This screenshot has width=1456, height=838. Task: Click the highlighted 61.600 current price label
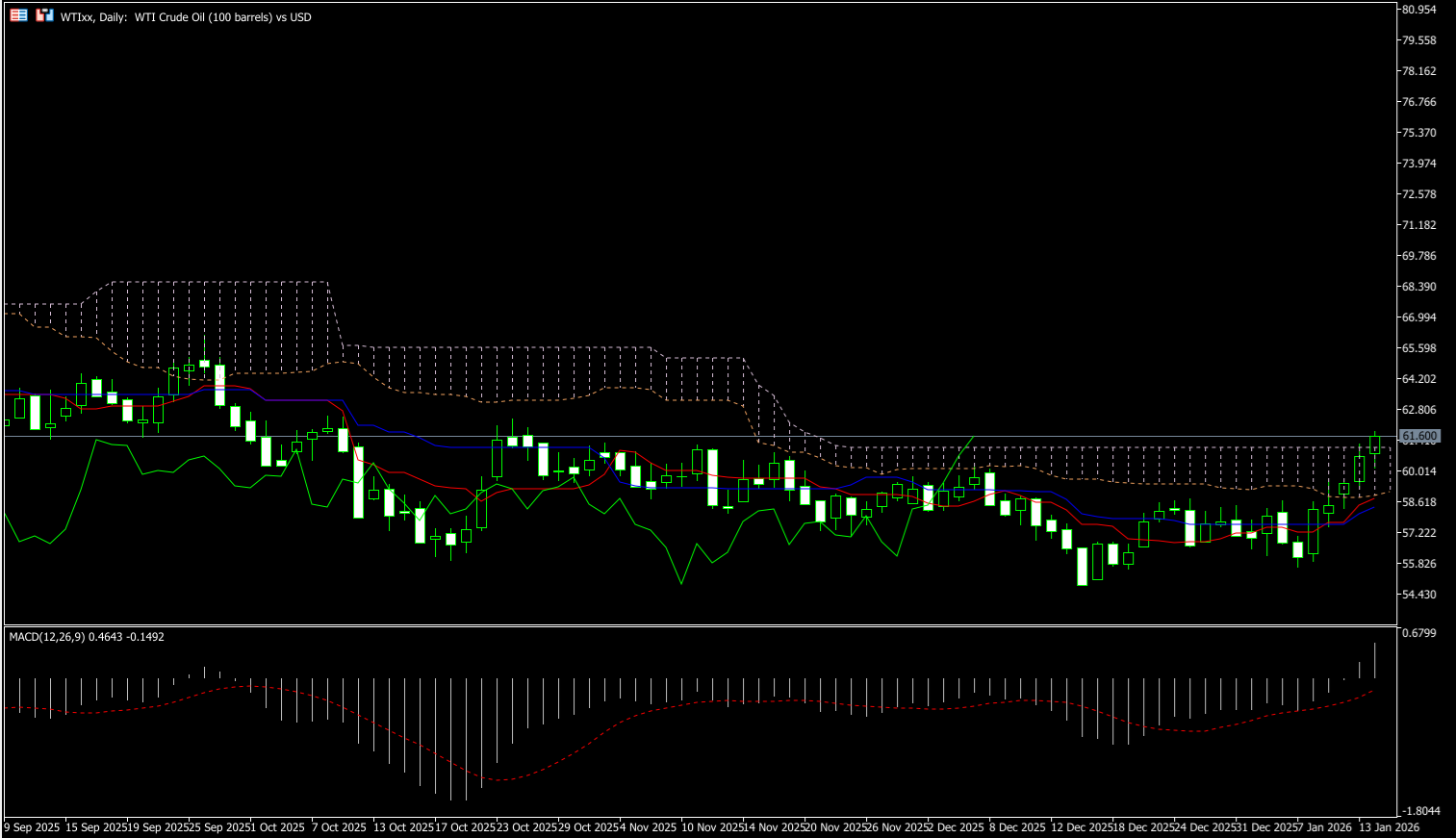point(1419,436)
